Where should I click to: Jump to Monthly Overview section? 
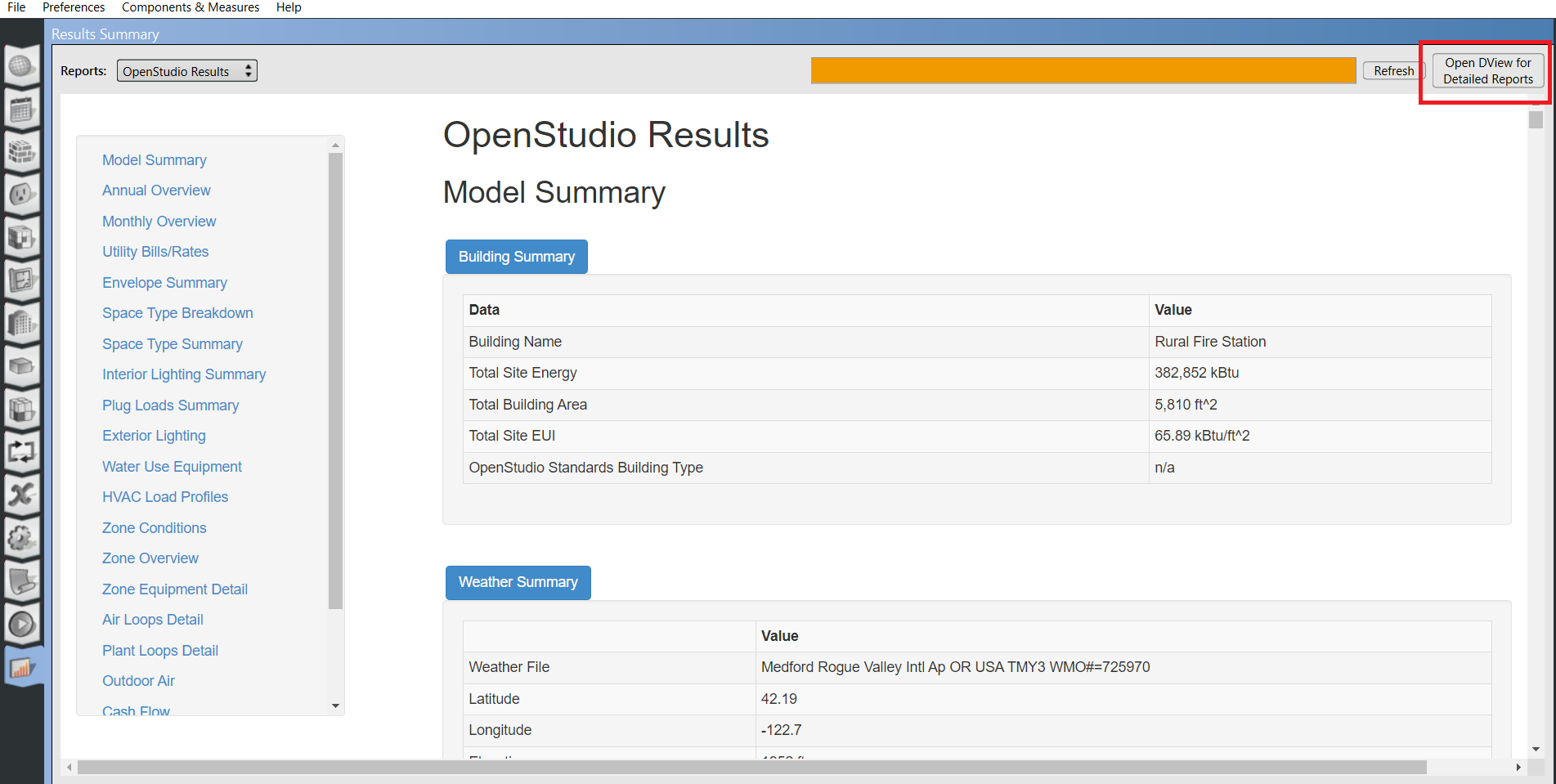click(x=159, y=222)
